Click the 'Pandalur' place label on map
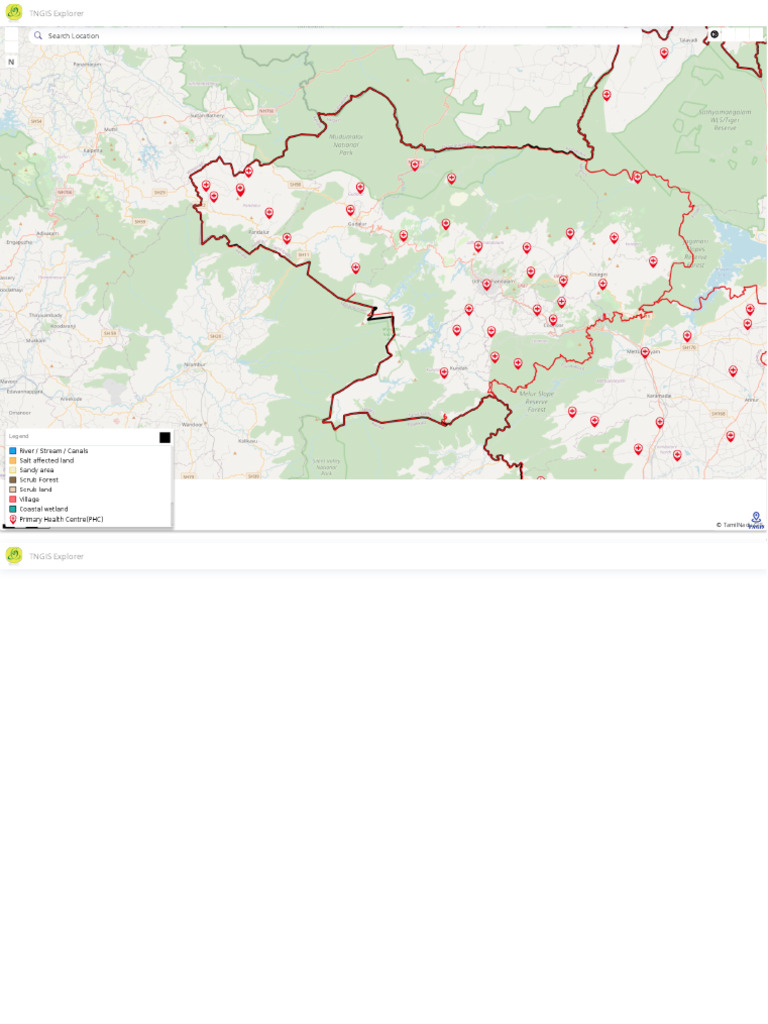768x1024 pixels. click(259, 232)
